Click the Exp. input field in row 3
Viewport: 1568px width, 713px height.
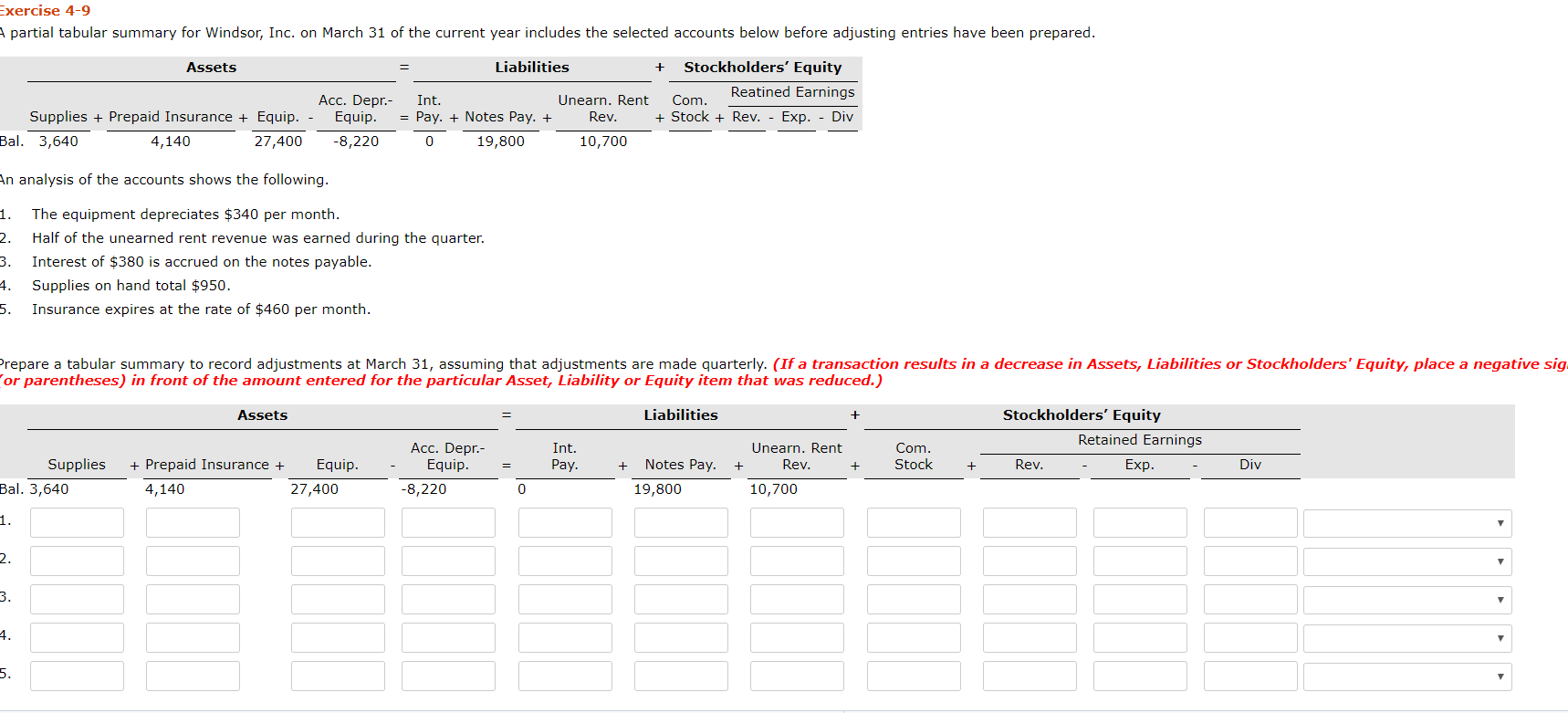coord(1140,600)
